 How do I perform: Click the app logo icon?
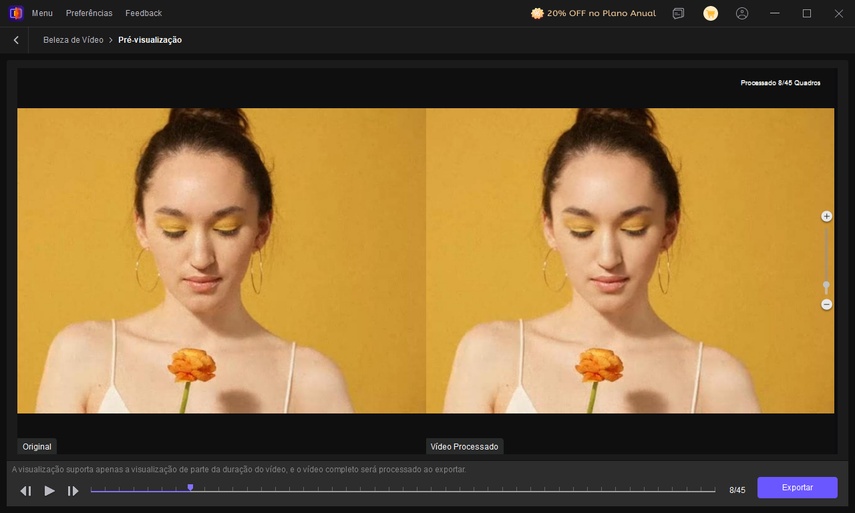pos(16,13)
